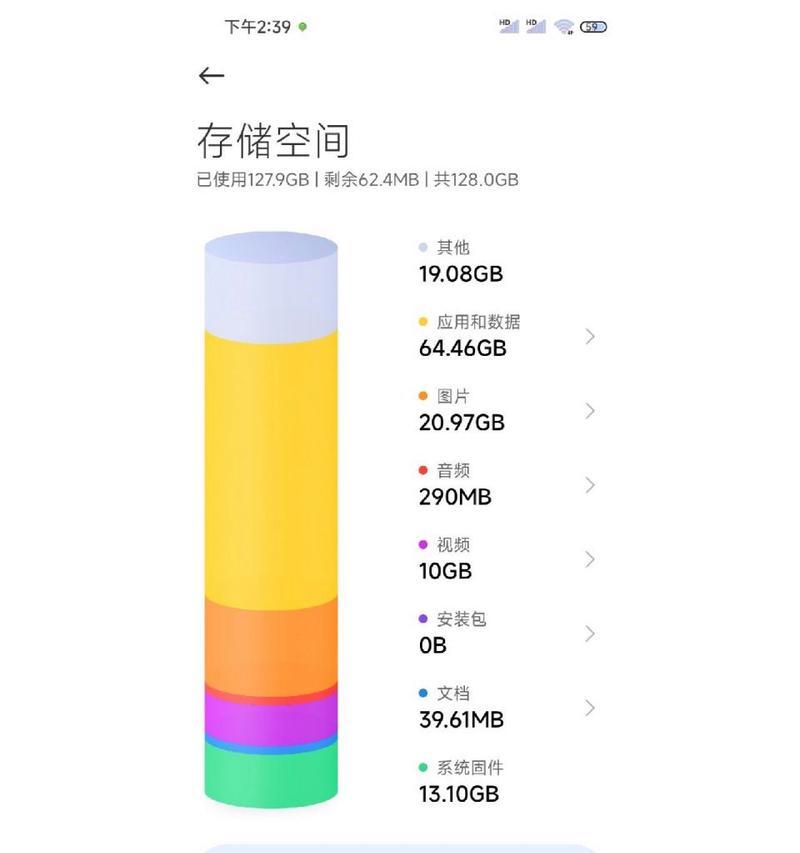Screen dimensions: 800x853
Task: Expand the 音频 chevron arrow
Action: coord(590,485)
